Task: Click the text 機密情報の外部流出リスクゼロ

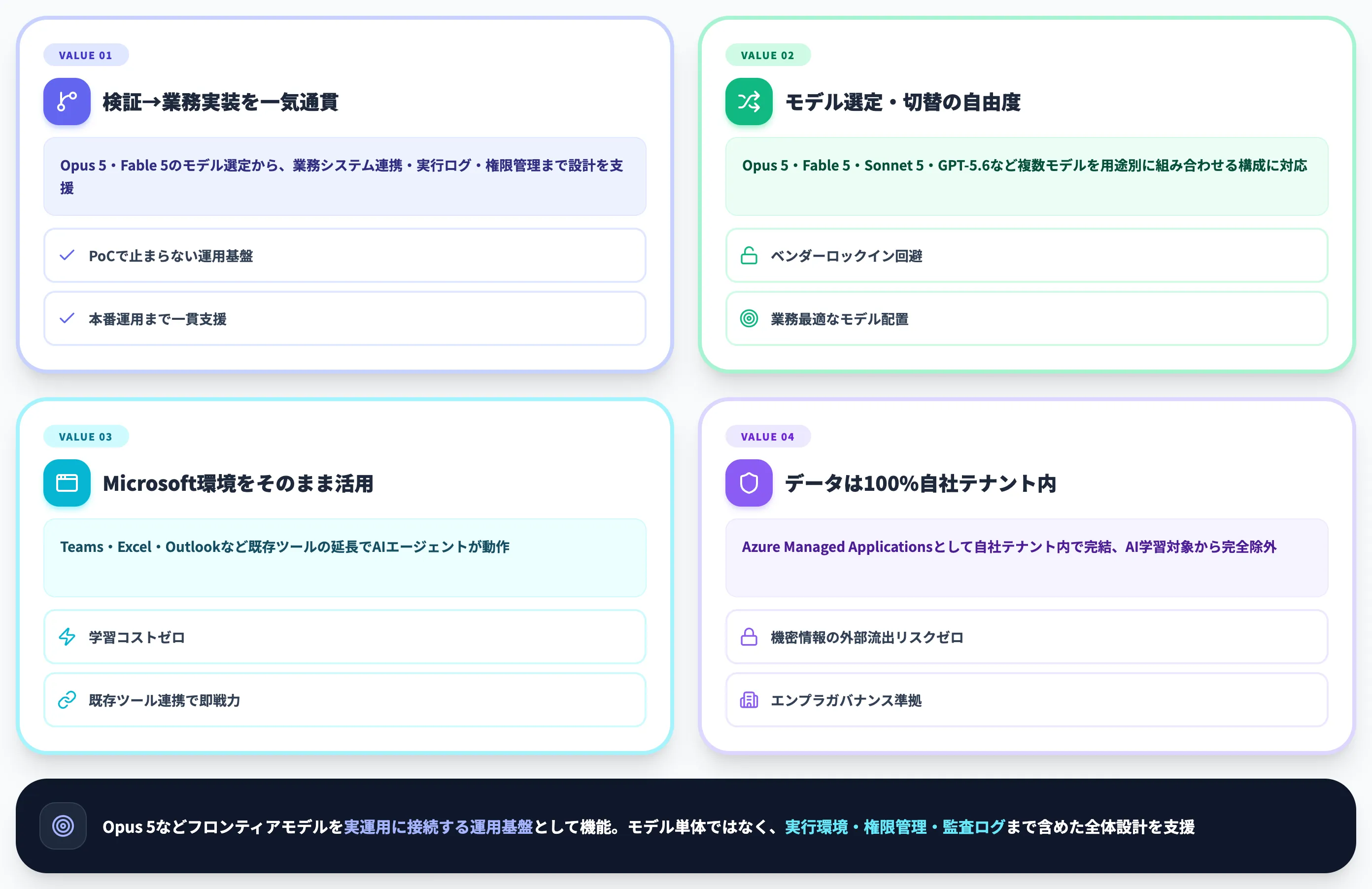Action: pos(867,637)
